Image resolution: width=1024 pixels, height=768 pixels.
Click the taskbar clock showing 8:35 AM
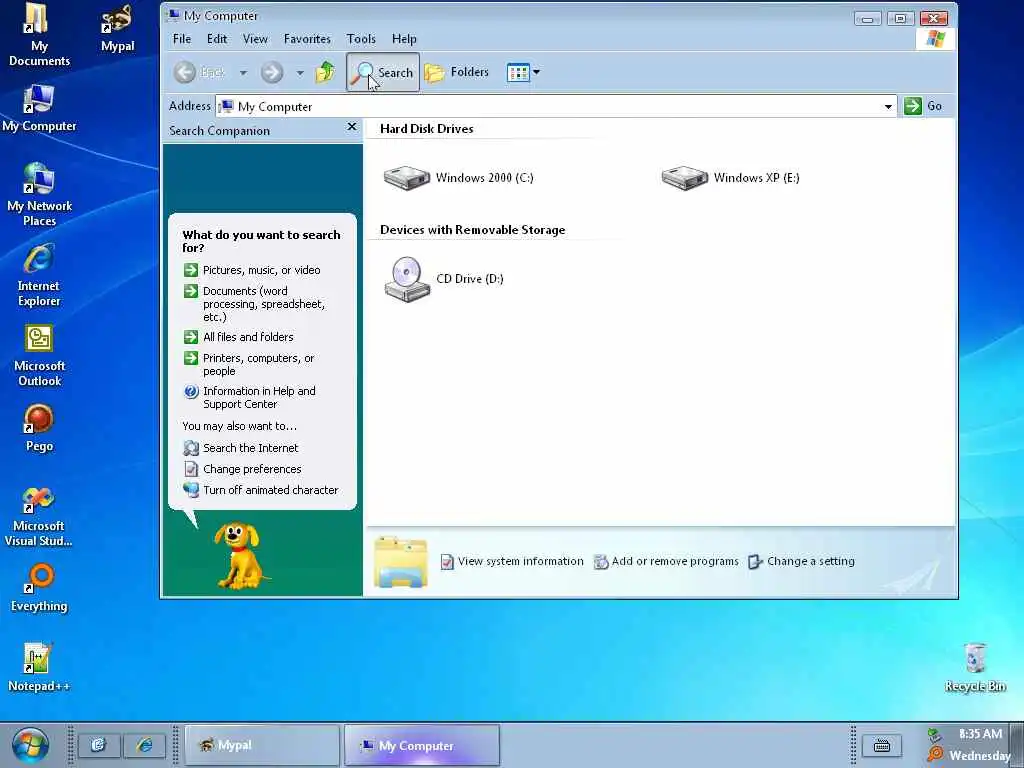980,734
